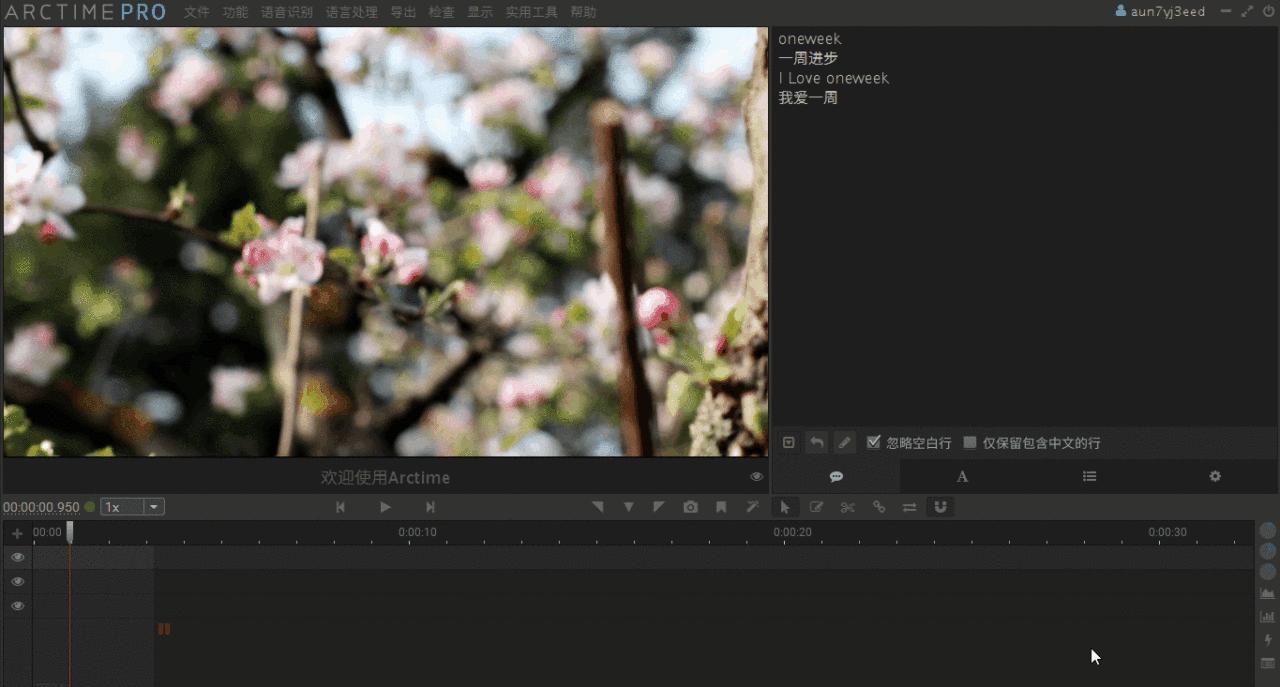Click the bookmark icon in the toolbar
This screenshot has height=687, width=1280.
(721, 507)
